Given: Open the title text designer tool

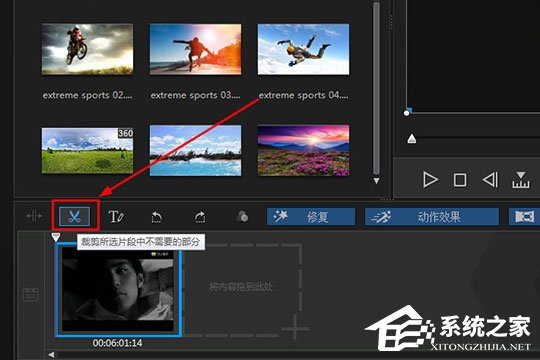Looking at the screenshot, I should point(116,217).
